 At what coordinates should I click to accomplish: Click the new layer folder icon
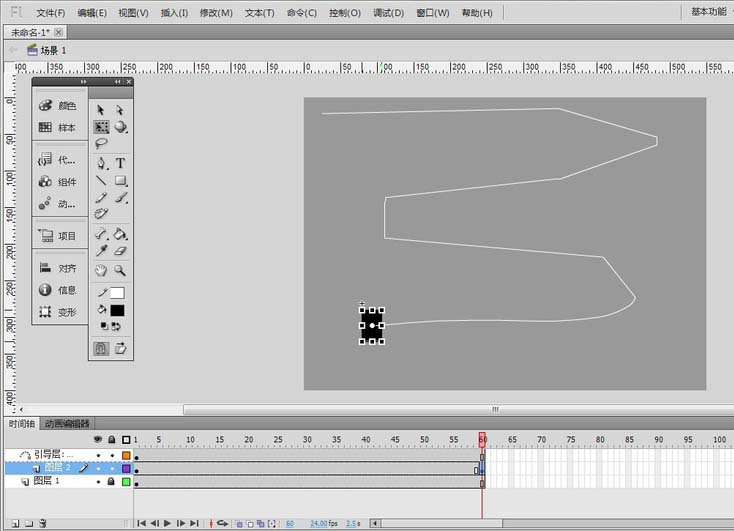(29, 524)
